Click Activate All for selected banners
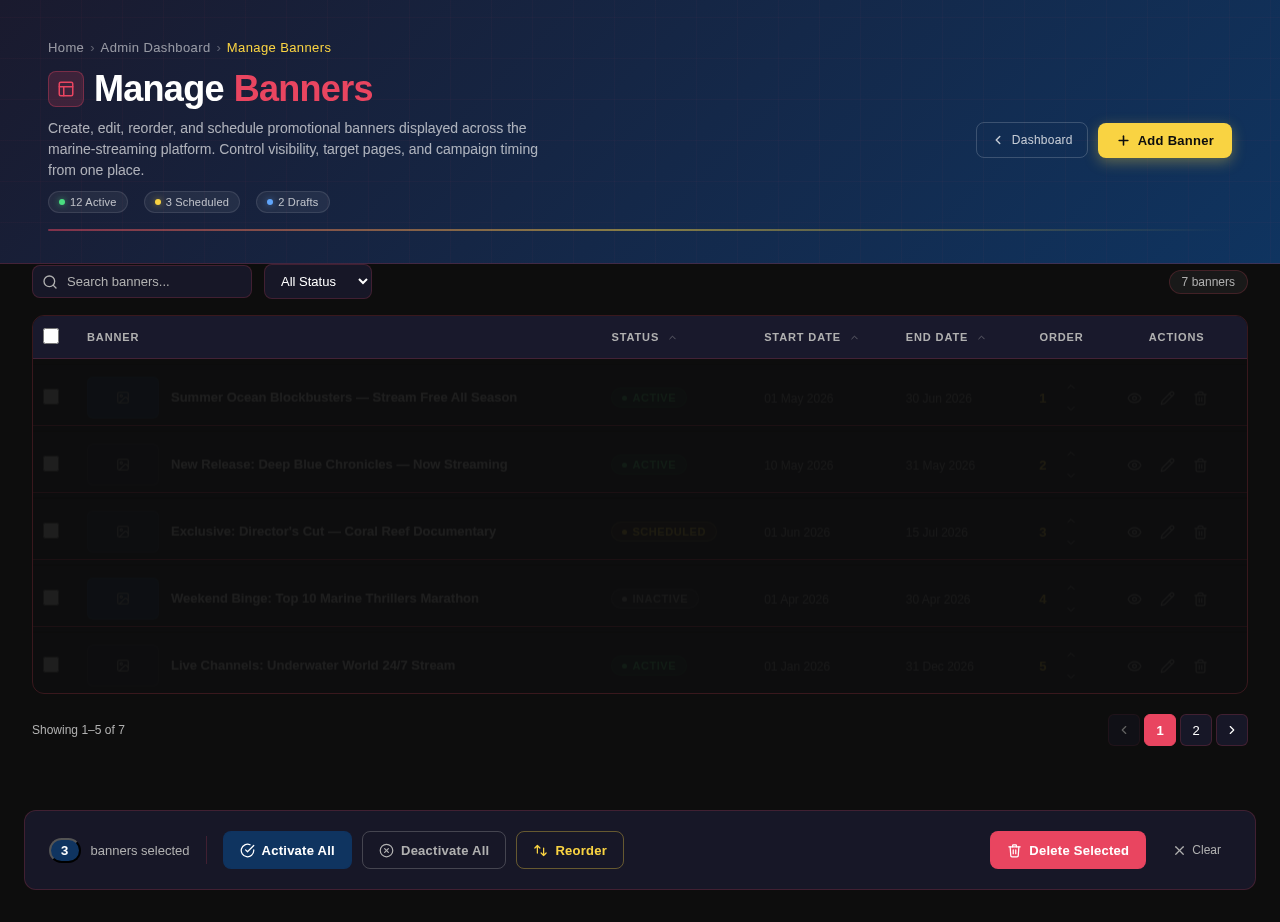1280x922 pixels. click(287, 850)
